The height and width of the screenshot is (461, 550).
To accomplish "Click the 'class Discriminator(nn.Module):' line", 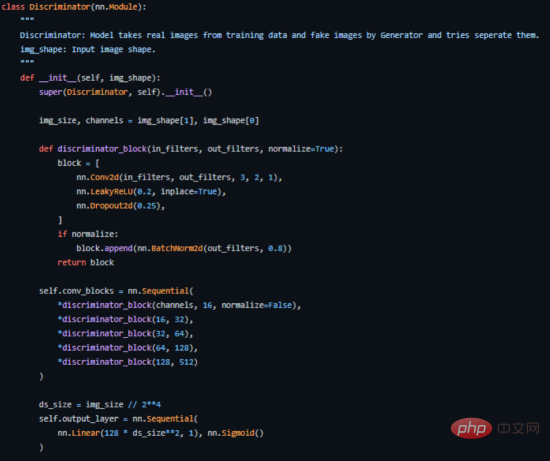I will pos(74,7).
